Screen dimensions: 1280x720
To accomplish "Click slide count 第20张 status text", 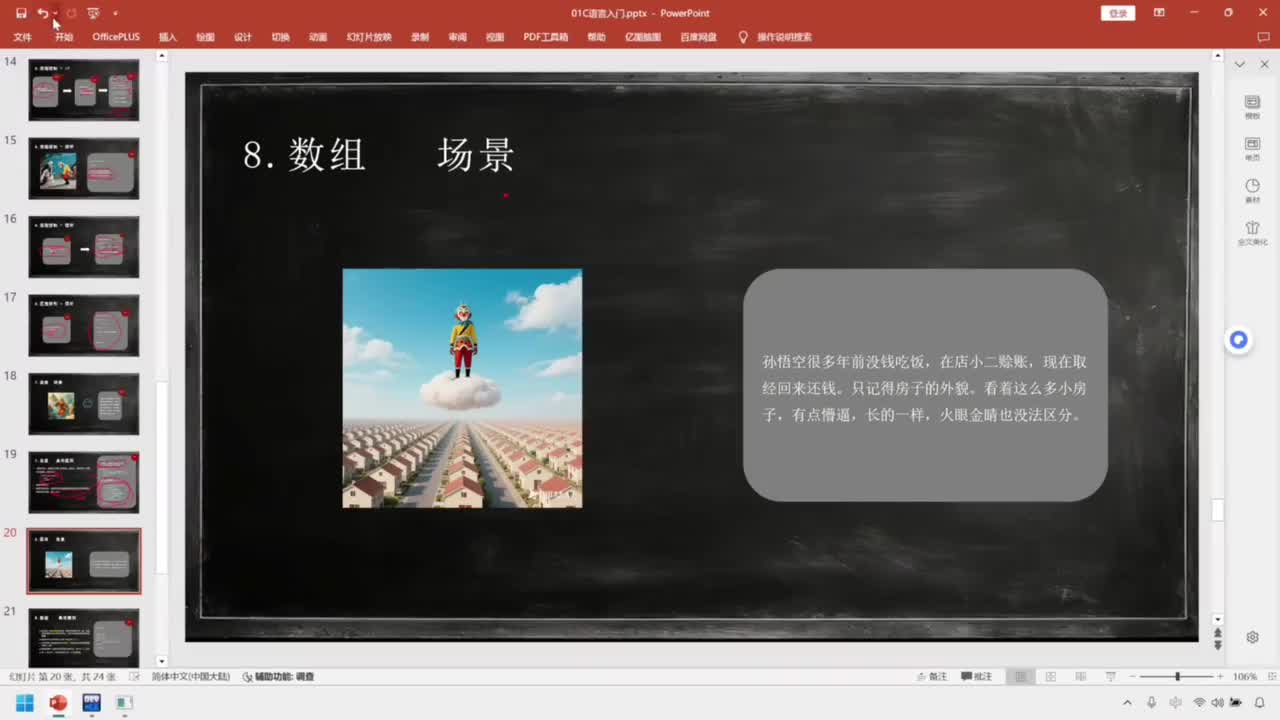I will [x=63, y=677].
